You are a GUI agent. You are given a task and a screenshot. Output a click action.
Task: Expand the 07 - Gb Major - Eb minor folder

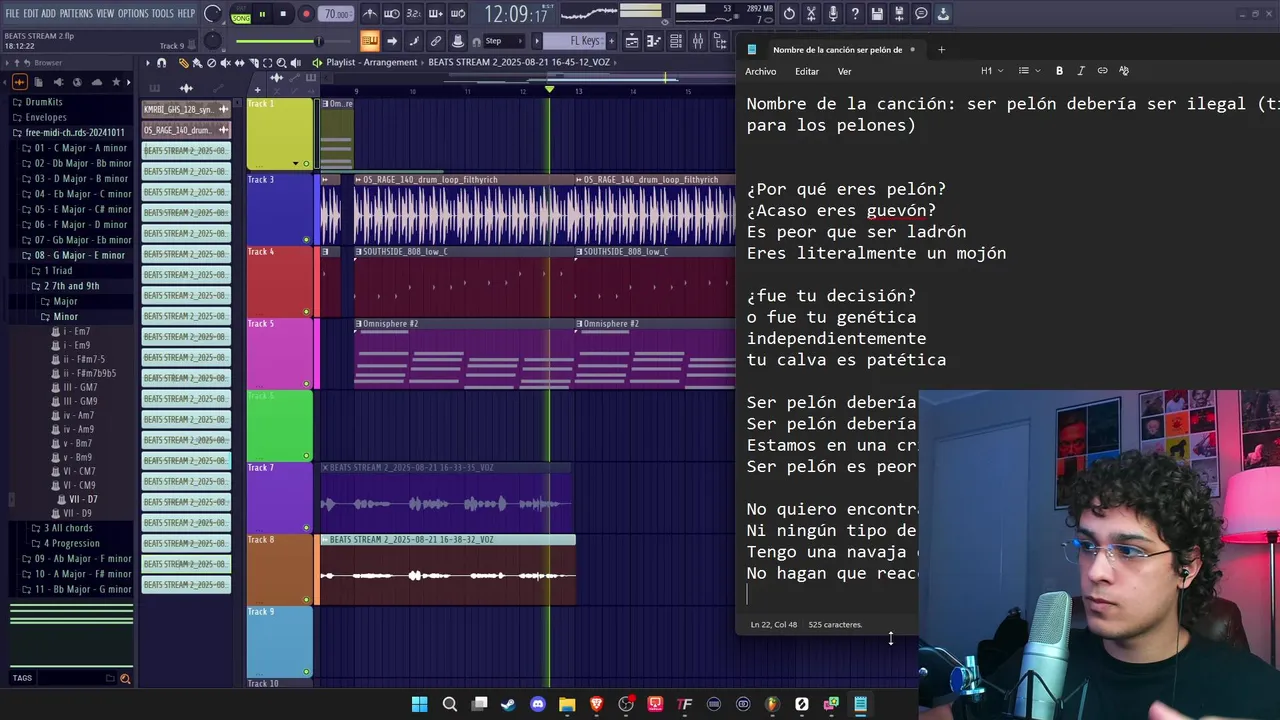[82, 240]
